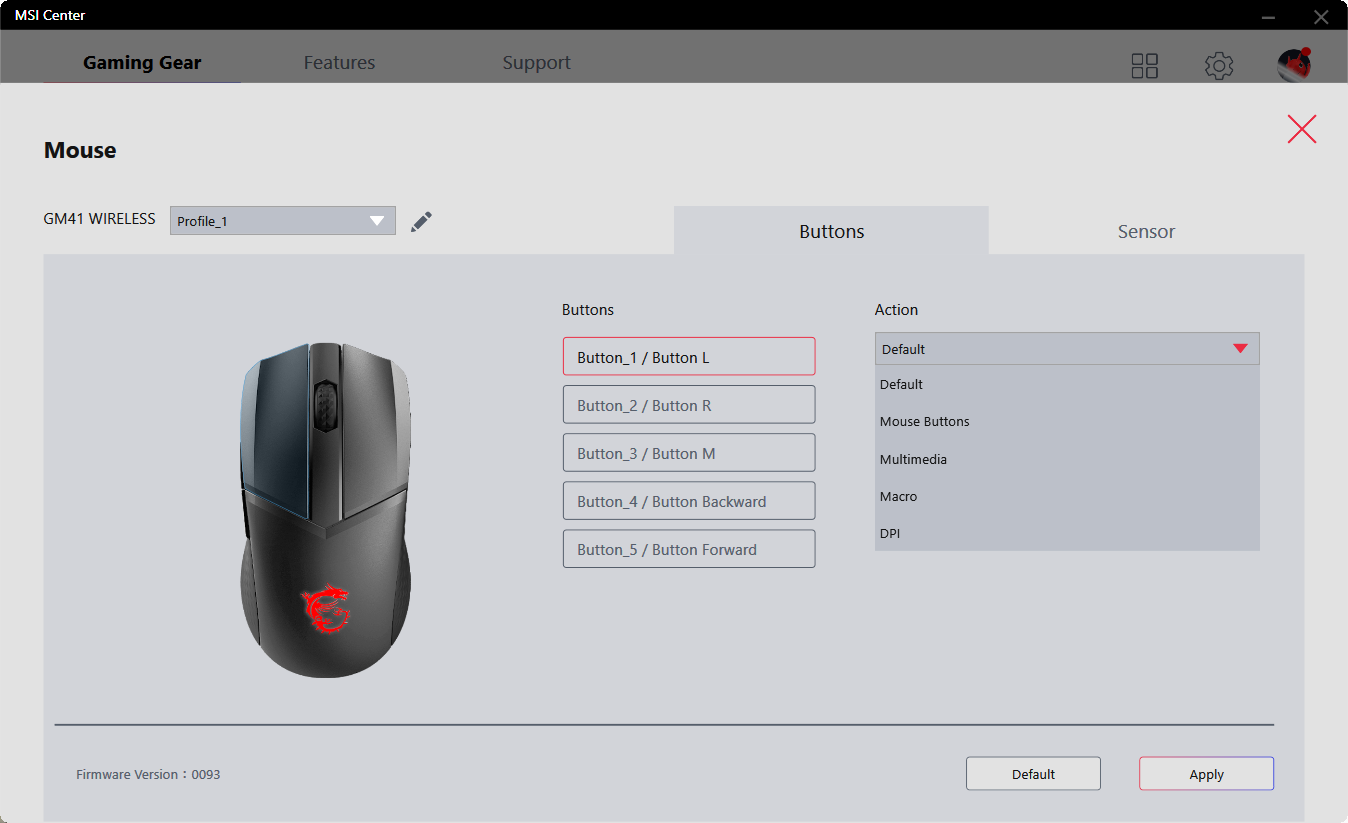This screenshot has height=823, width=1348.
Task: Open the Support tab
Action: pyautogui.click(x=536, y=62)
